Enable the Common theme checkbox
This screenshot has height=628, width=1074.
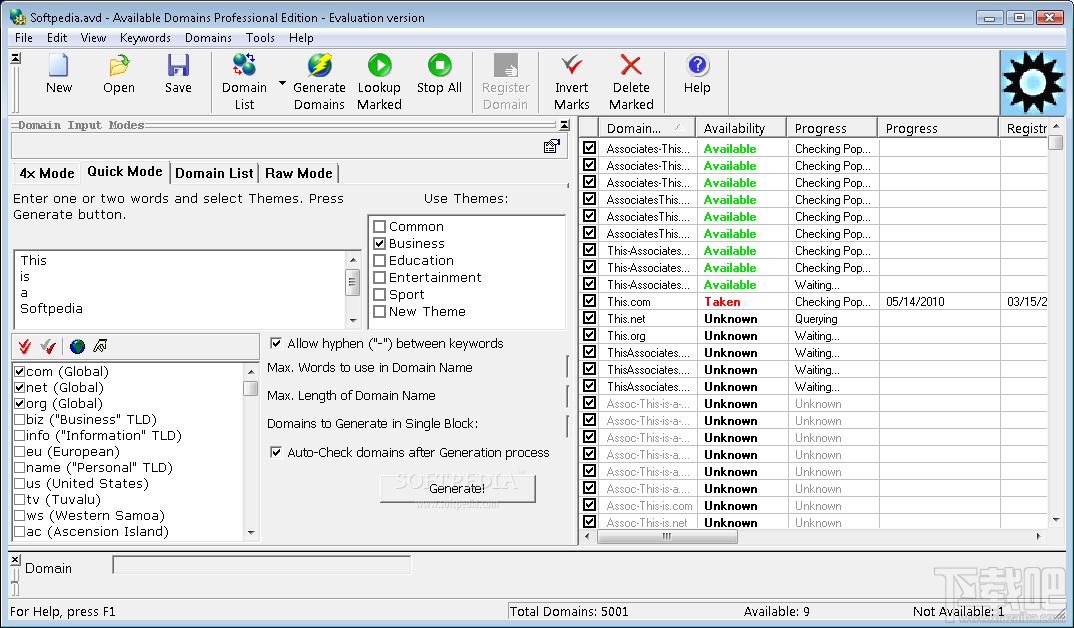pos(379,227)
